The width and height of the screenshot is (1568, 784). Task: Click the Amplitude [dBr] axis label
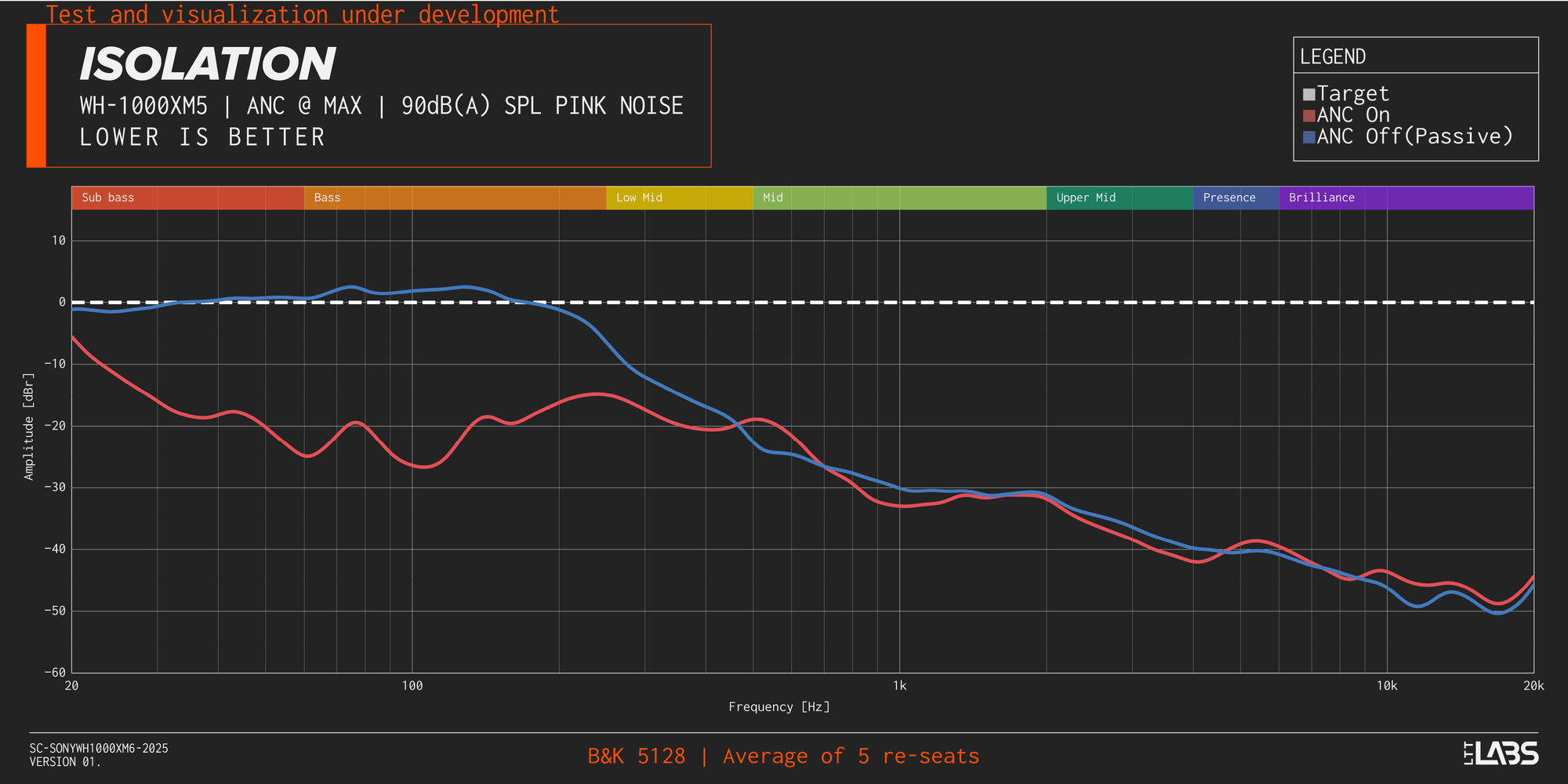click(x=29, y=426)
